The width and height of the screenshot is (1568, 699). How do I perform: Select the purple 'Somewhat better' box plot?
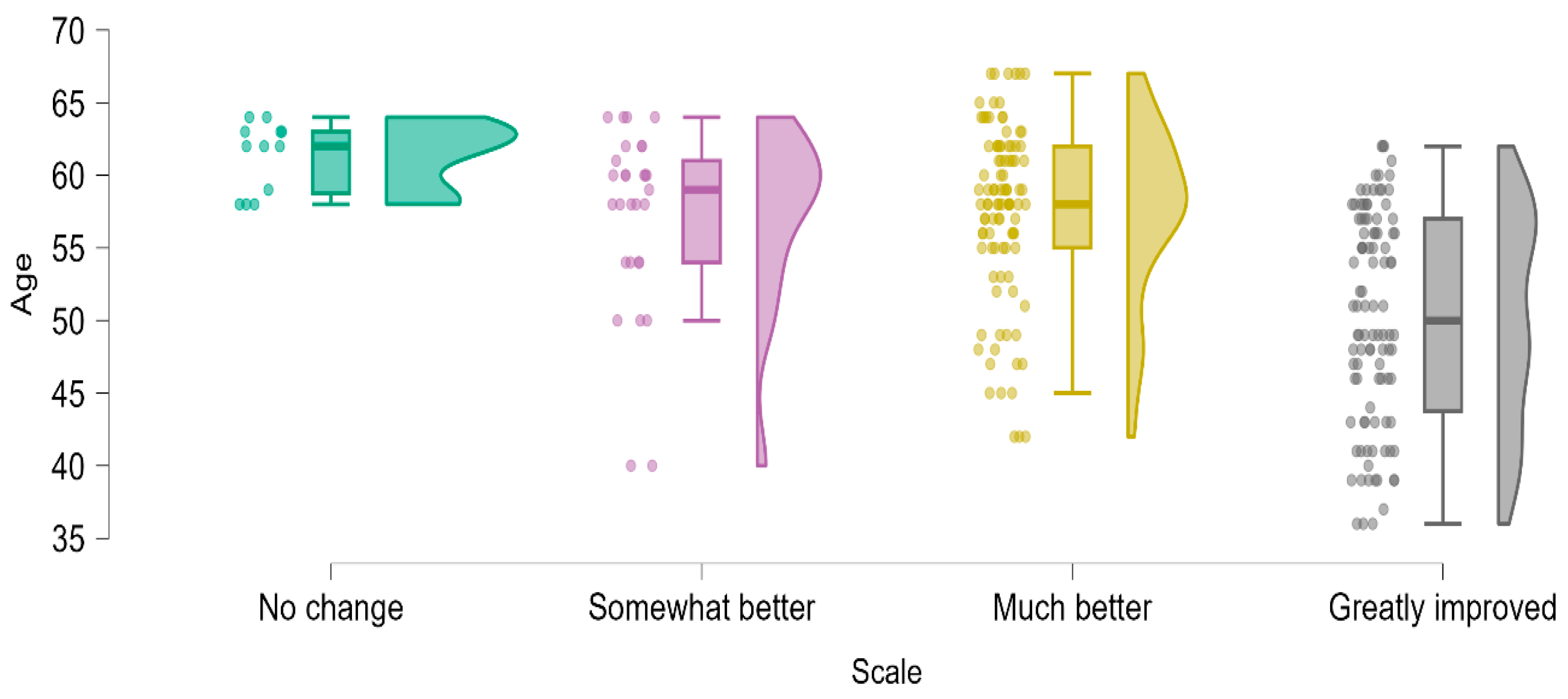pos(701,211)
